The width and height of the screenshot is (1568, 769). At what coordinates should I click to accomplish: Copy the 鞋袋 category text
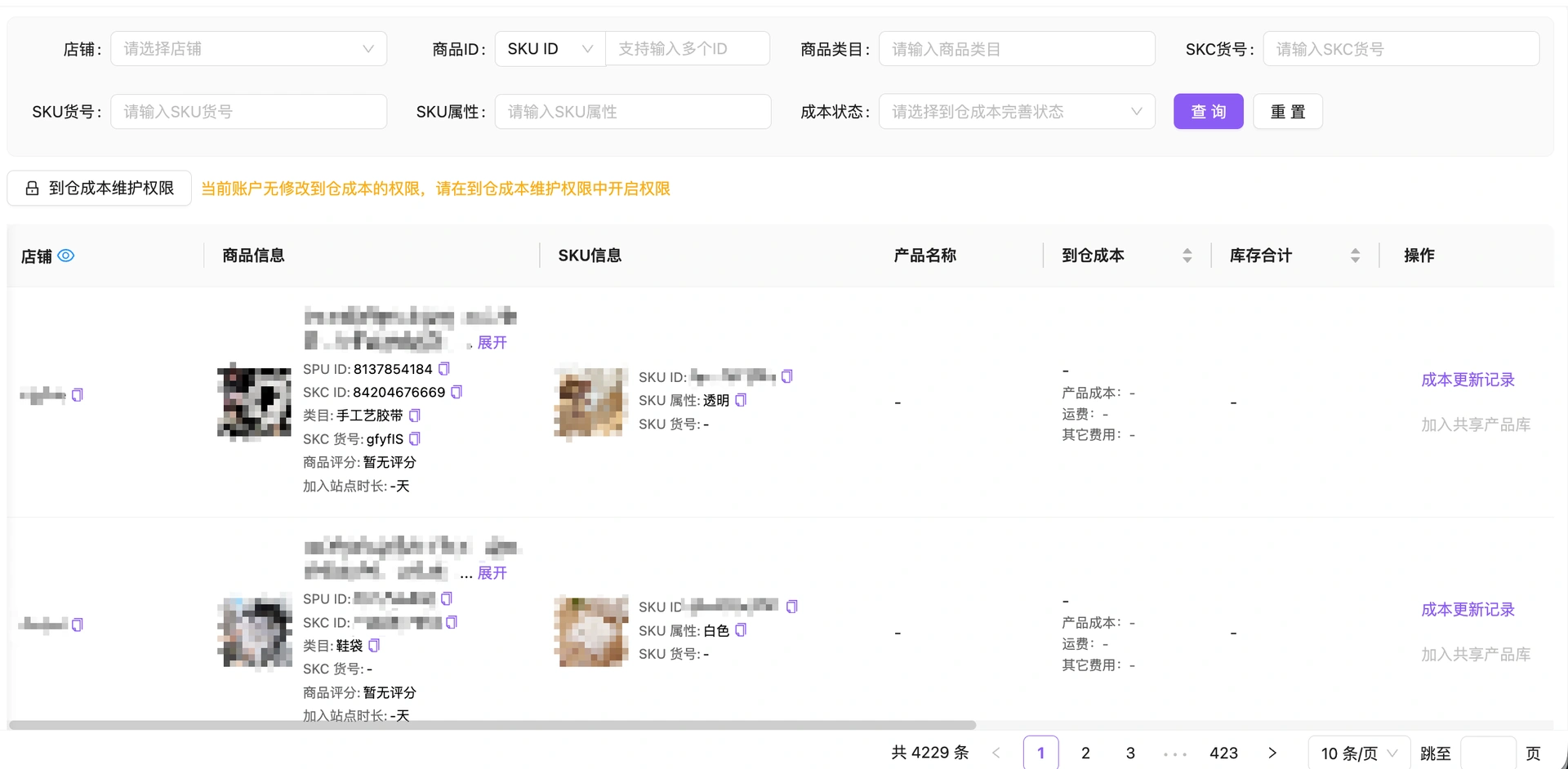point(374,646)
